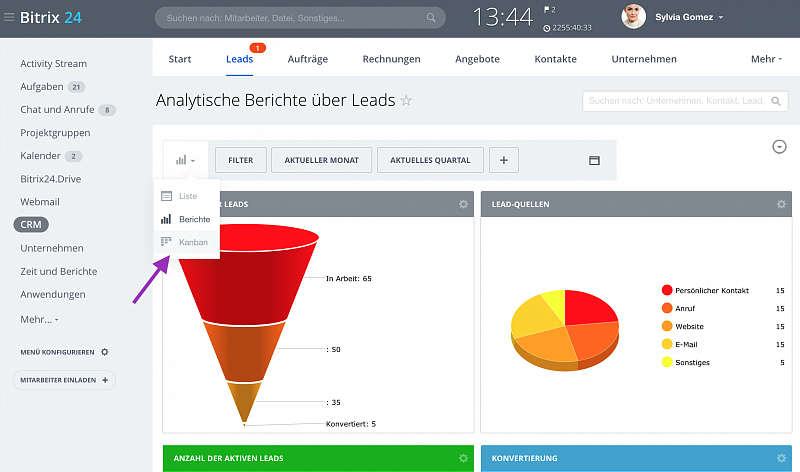Open the settings gear of Lead-Quellen widget

781,204
